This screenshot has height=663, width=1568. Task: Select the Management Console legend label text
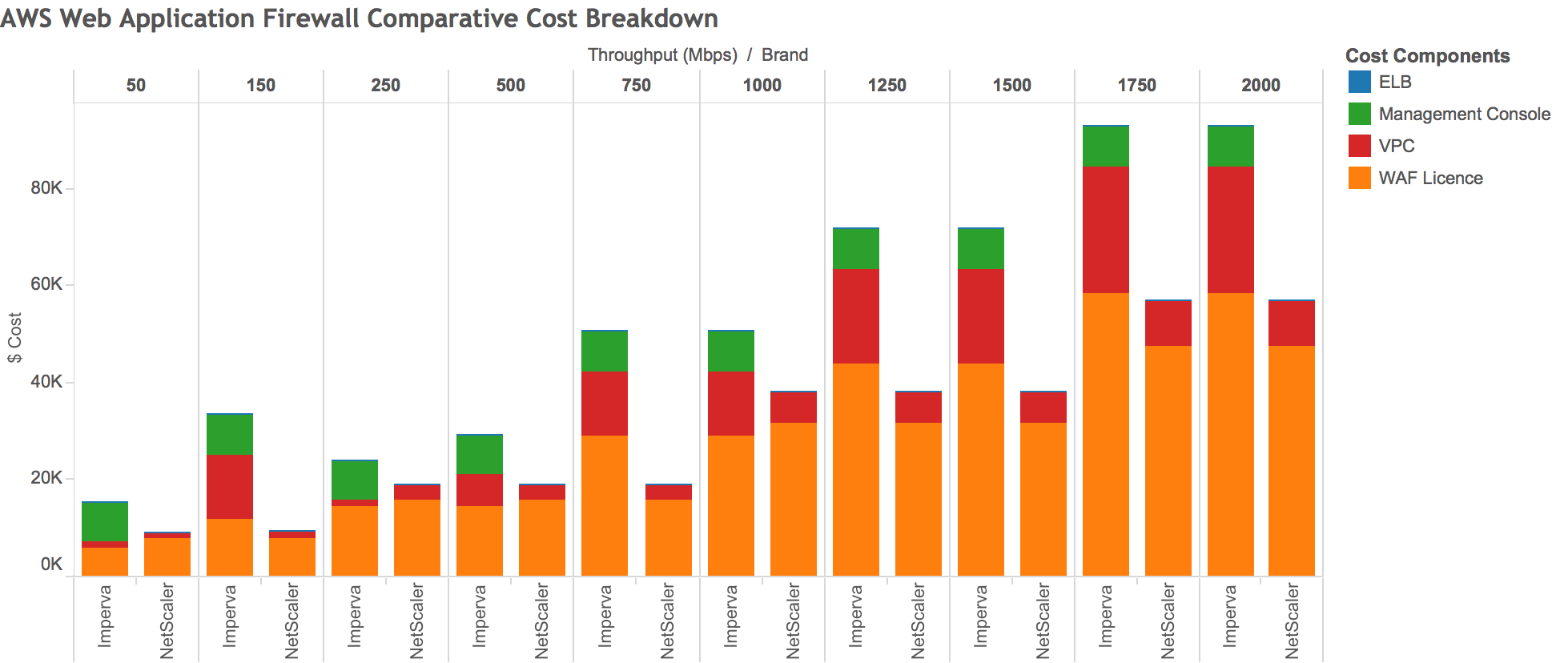(x=1464, y=114)
